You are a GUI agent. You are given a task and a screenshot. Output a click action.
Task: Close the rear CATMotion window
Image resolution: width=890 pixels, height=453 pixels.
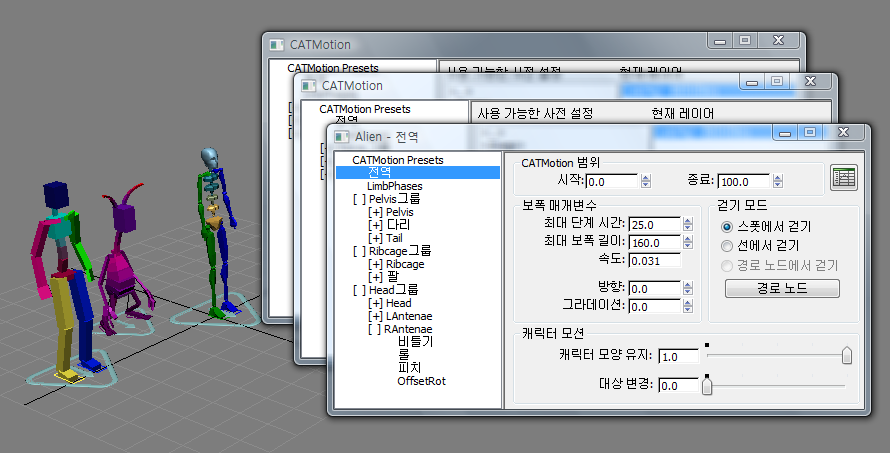click(x=779, y=40)
